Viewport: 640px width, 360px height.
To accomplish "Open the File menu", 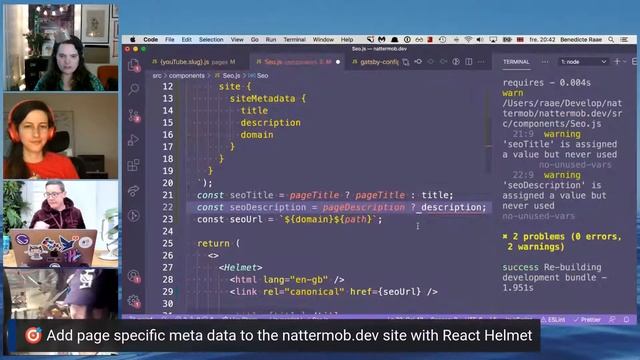I will 170,40.
